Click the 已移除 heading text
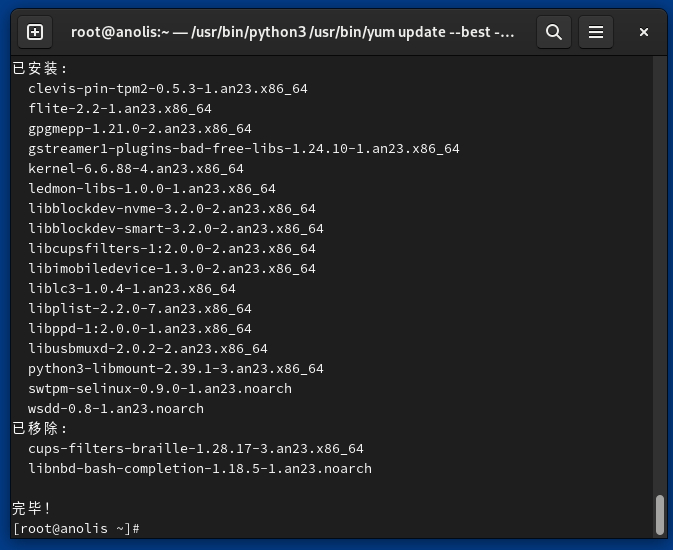Image resolution: width=673 pixels, height=550 pixels. click(x=40, y=428)
